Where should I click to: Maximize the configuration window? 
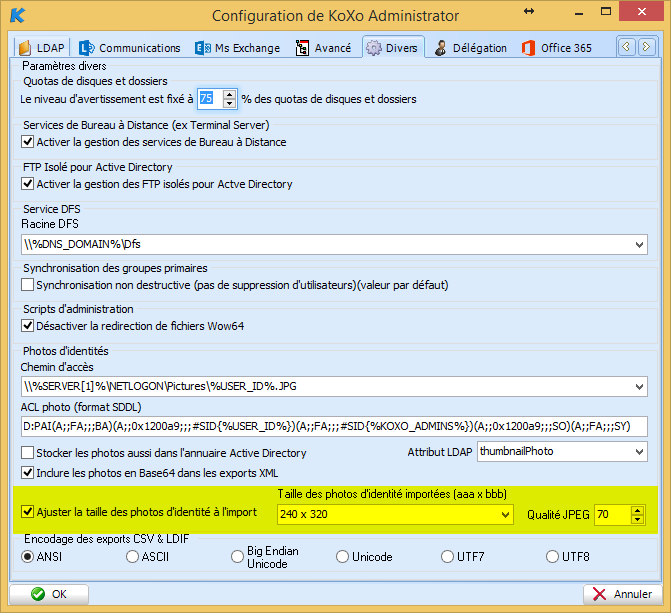click(606, 12)
